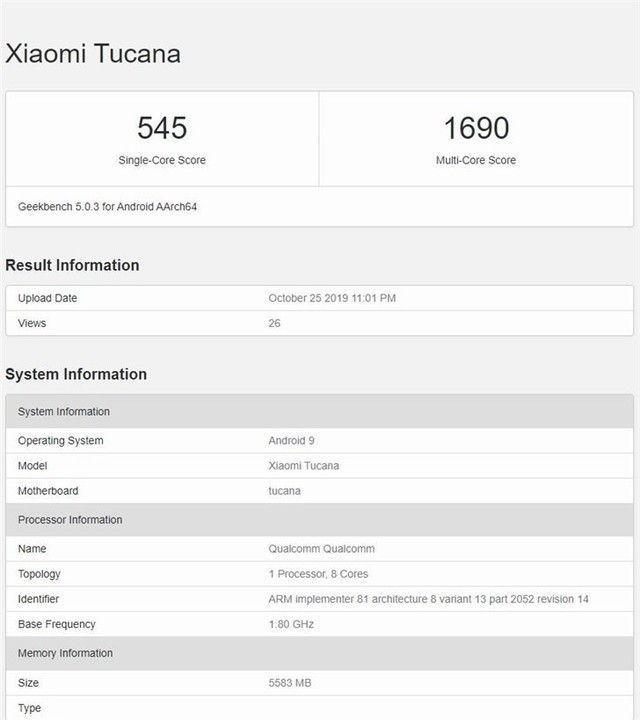640x720 pixels.
Task: Click the Single-Core Score label
Action: click(x=162, y=160)
